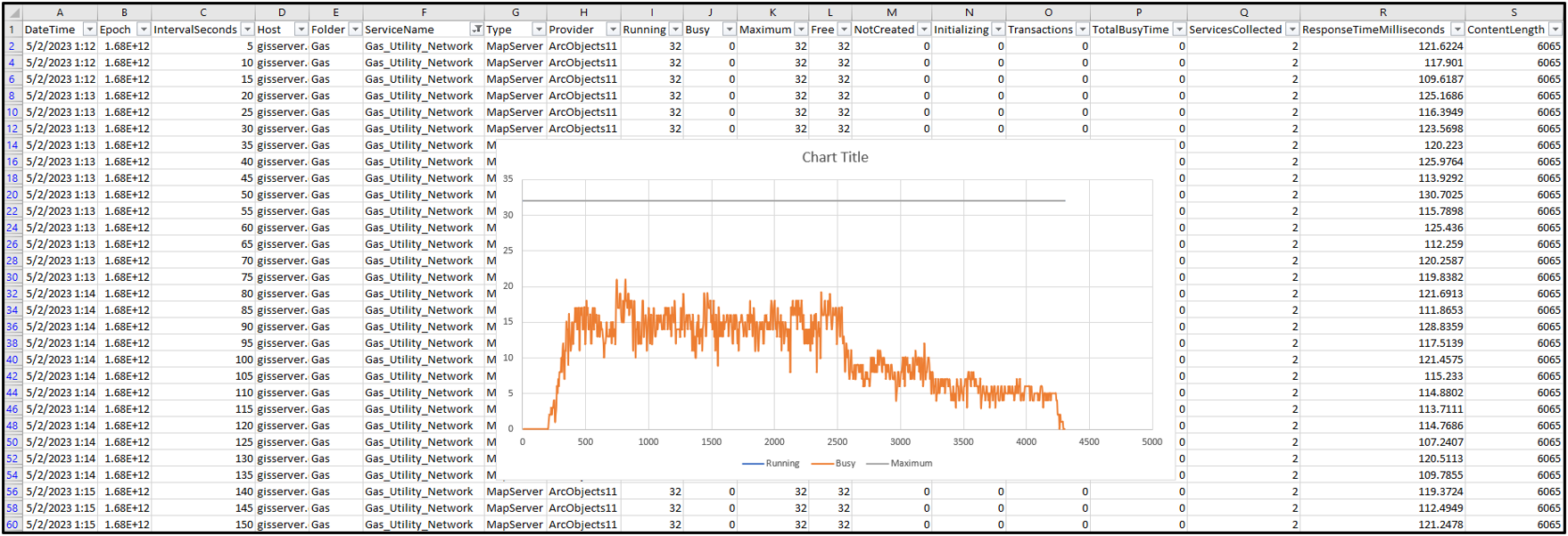Click the 5000 label on chart axis
The image size is (1568, 536).
pos(1151,441)
